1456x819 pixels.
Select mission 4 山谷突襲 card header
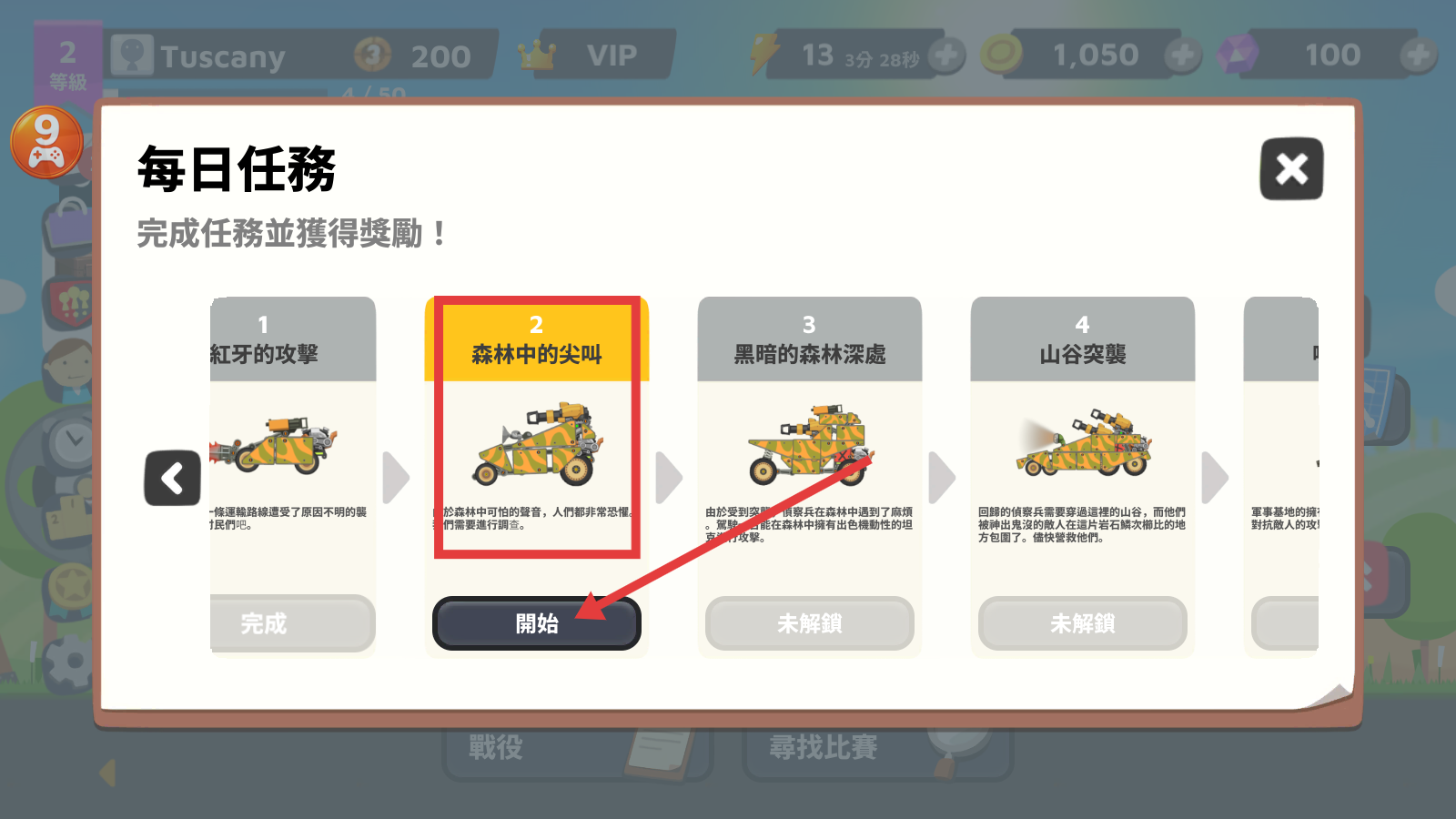tap(1082, 339)
